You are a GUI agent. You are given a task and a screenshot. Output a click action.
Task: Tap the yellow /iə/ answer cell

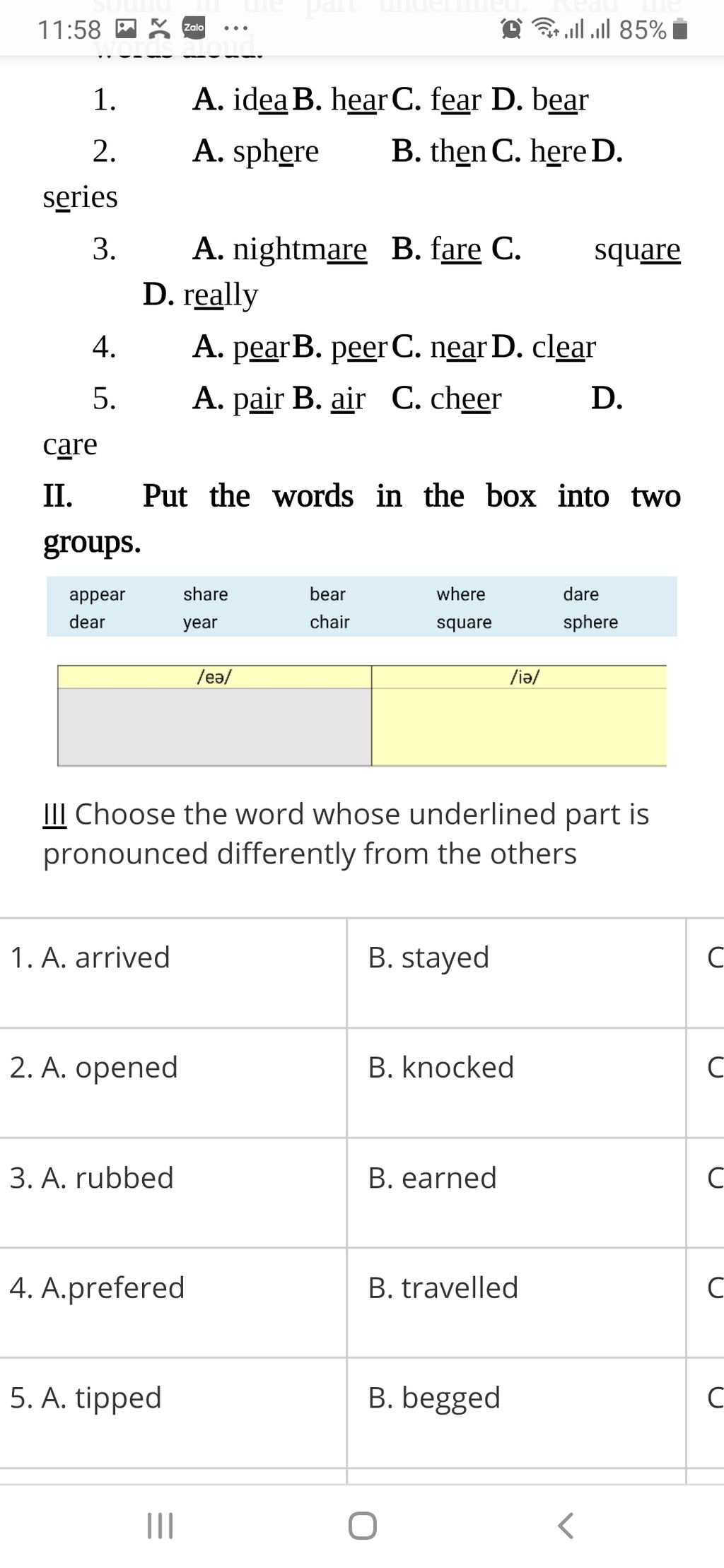point(519,726)
